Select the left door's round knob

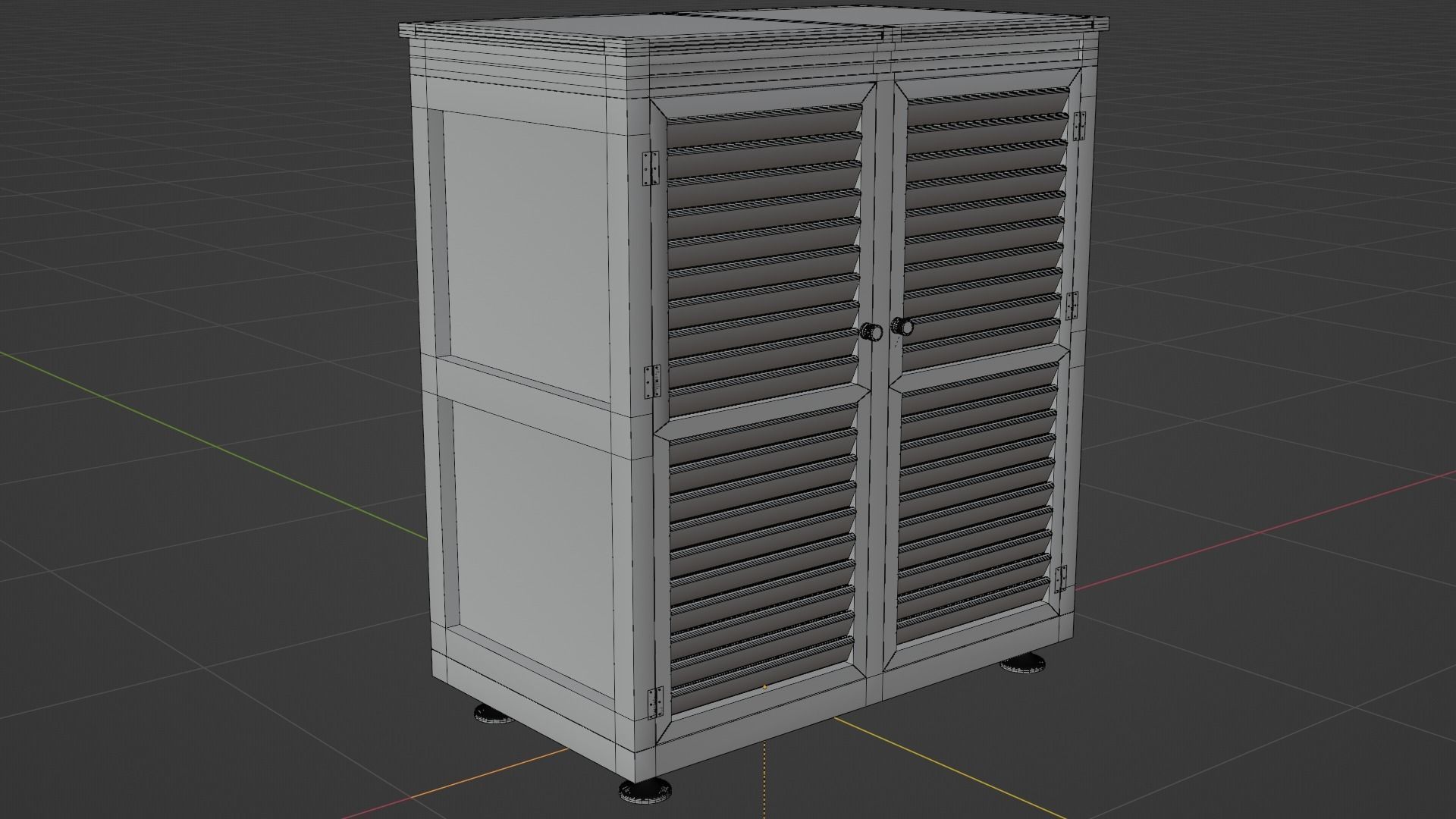pyautogui.click(x=871, y=331)
